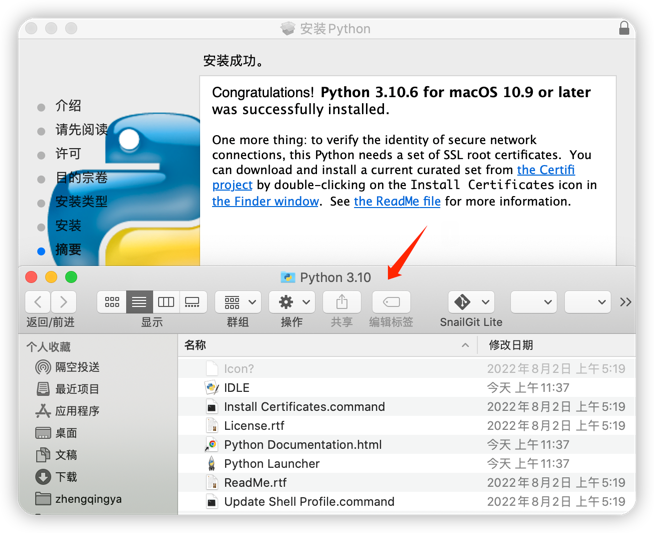This screenshot has width=654, height=533.
Task: Open the Action gear dropdown menu
Action: (292, 302)
